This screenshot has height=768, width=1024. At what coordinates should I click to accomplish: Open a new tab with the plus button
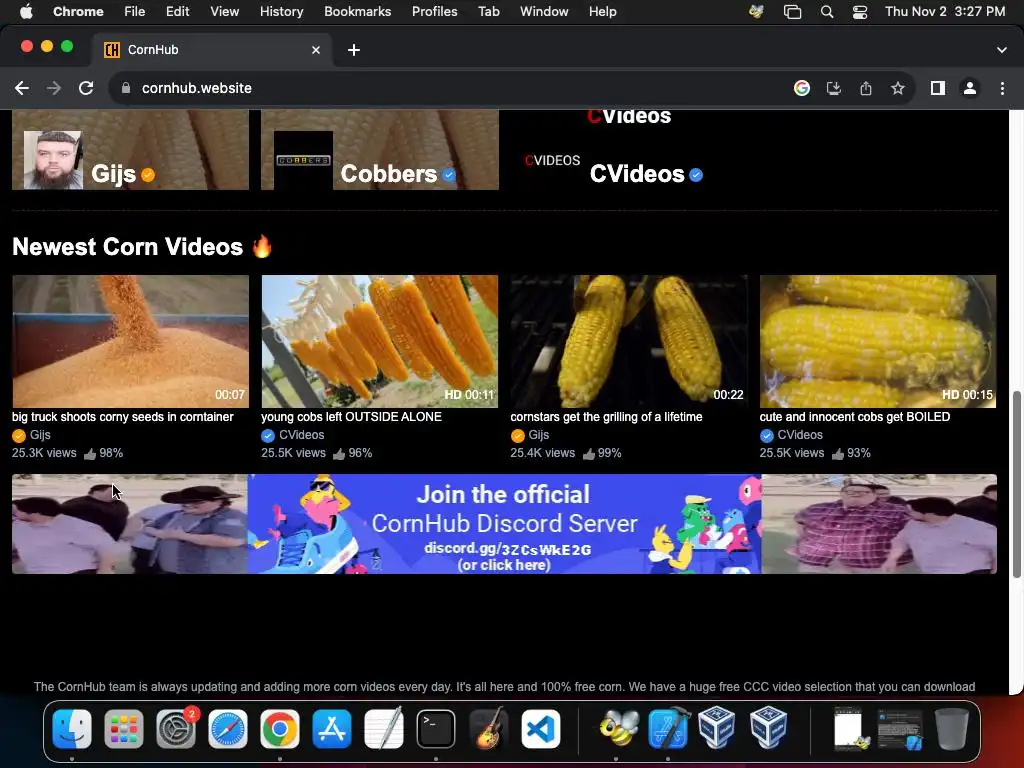tap(354, 50)
